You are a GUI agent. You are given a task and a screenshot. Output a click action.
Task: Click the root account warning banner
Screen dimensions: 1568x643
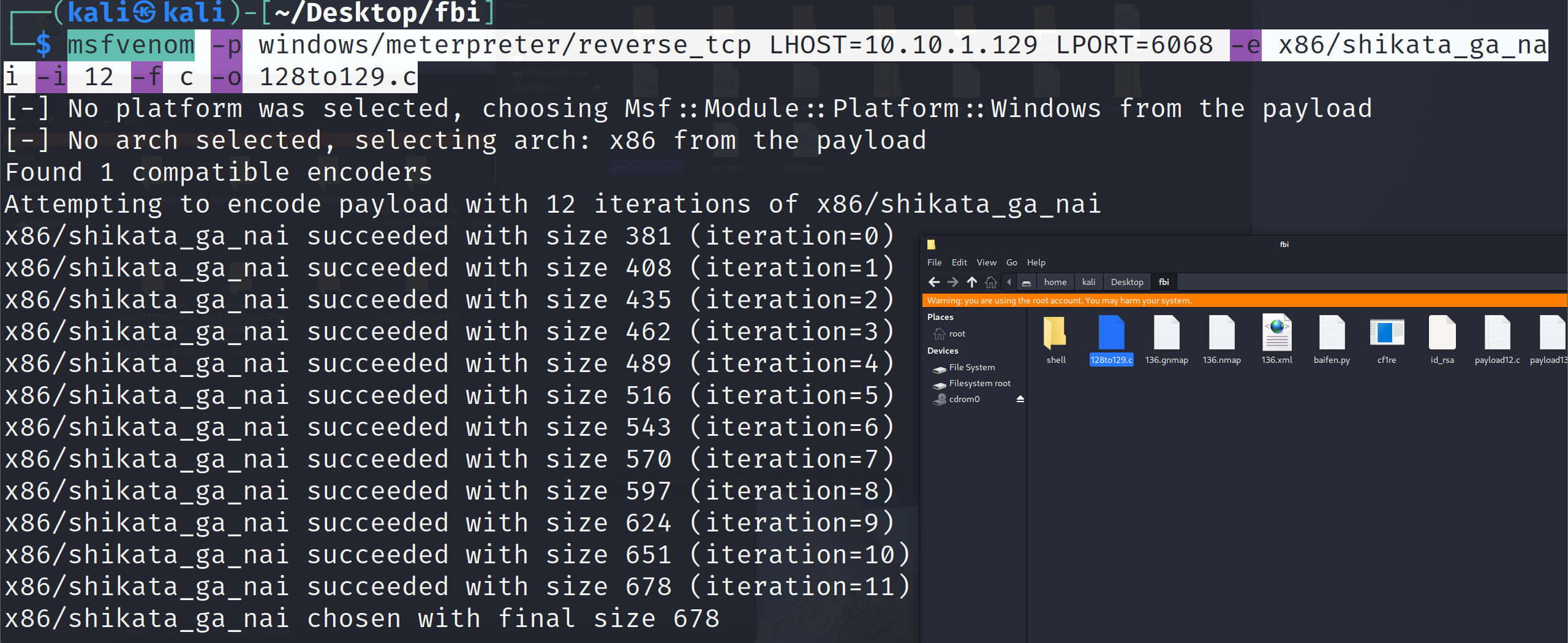pyautogui.click(x=1244, y=300)
